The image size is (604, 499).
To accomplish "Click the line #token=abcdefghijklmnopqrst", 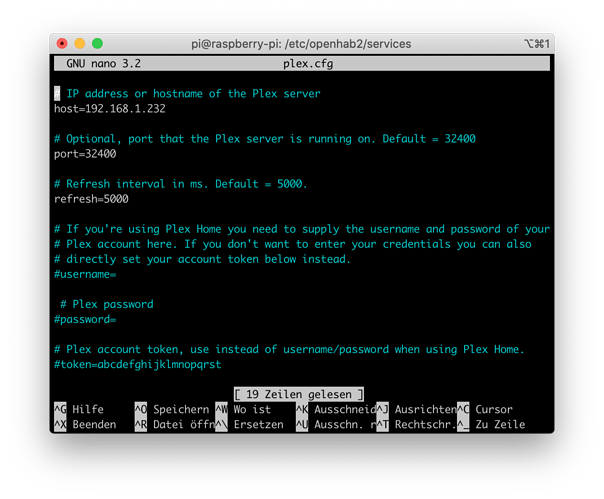I will (x=138, y=364).
